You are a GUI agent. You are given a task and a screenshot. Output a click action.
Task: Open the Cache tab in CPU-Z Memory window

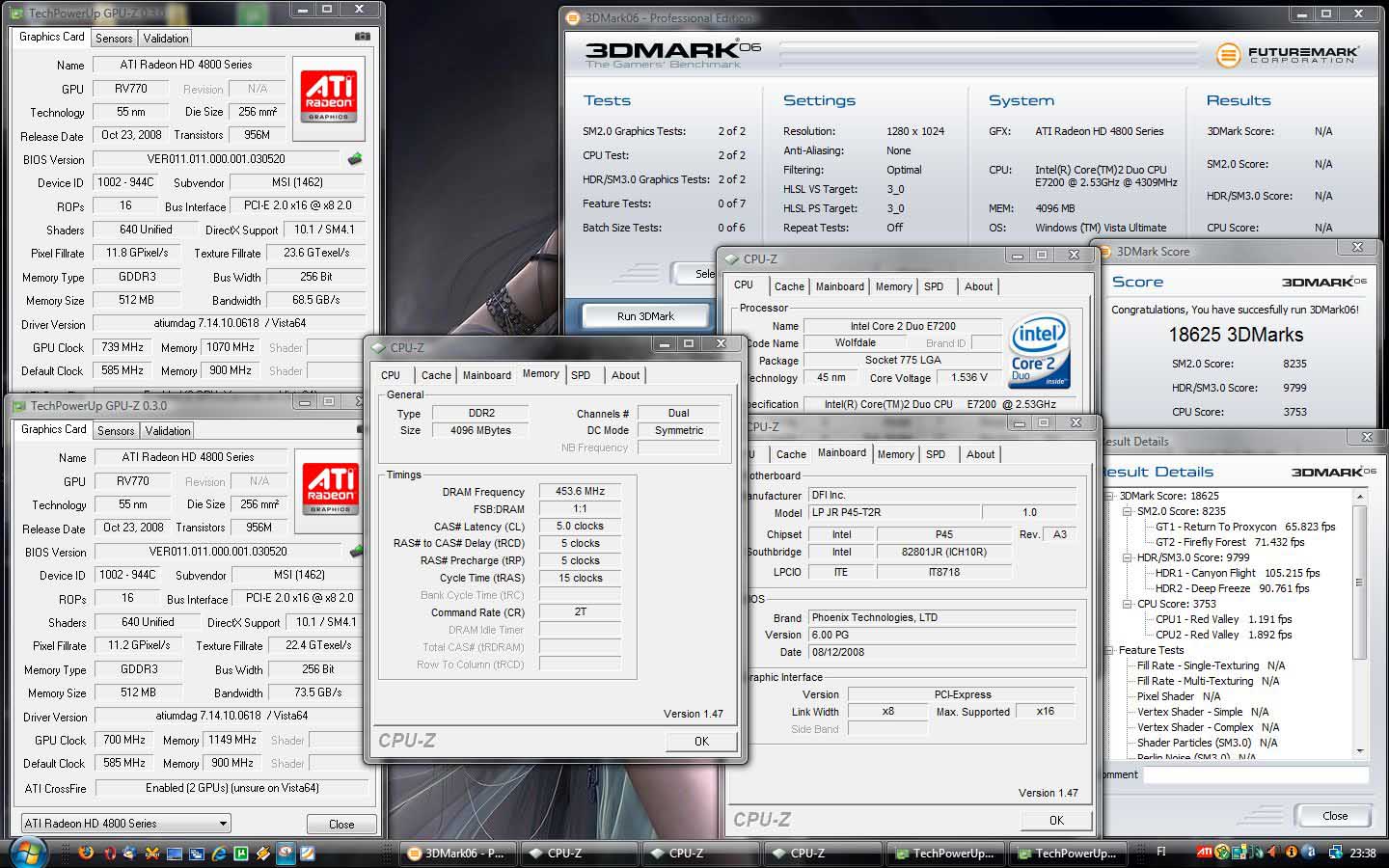tap(436, 375)
